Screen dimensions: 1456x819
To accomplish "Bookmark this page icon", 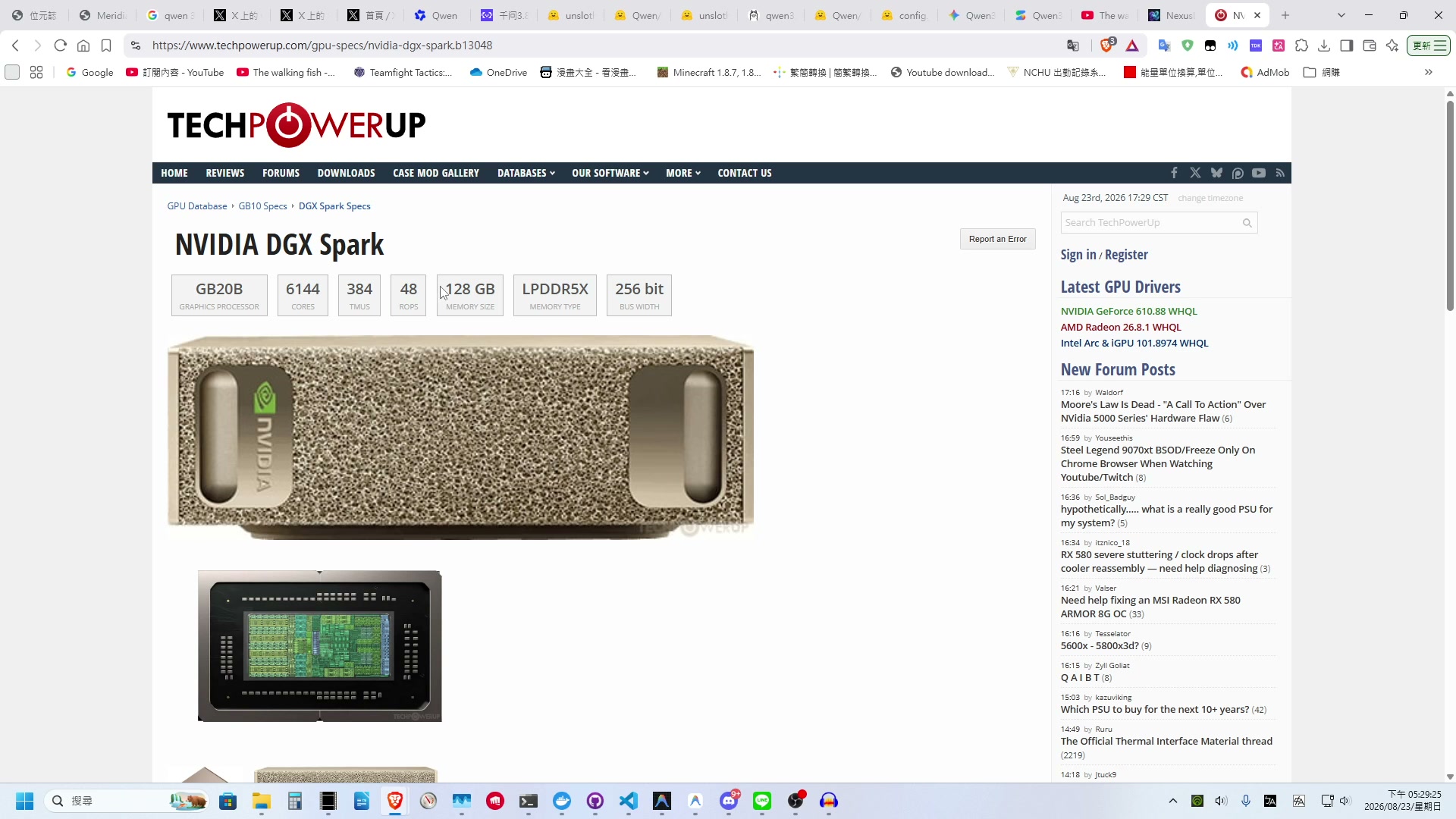I will click(x=106, y=45).
